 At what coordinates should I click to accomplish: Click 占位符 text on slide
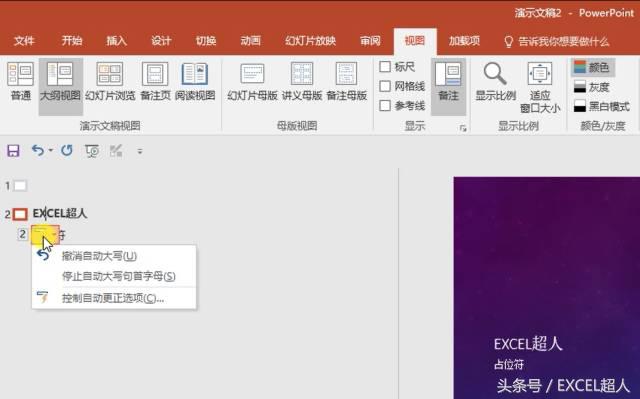(509, 364)
